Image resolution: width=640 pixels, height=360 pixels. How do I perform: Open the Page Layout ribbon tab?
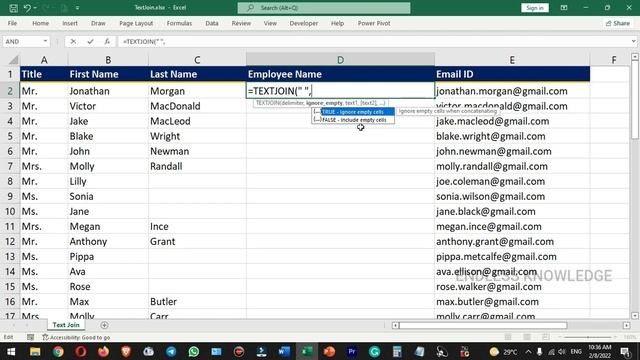(x=136, y=23)
